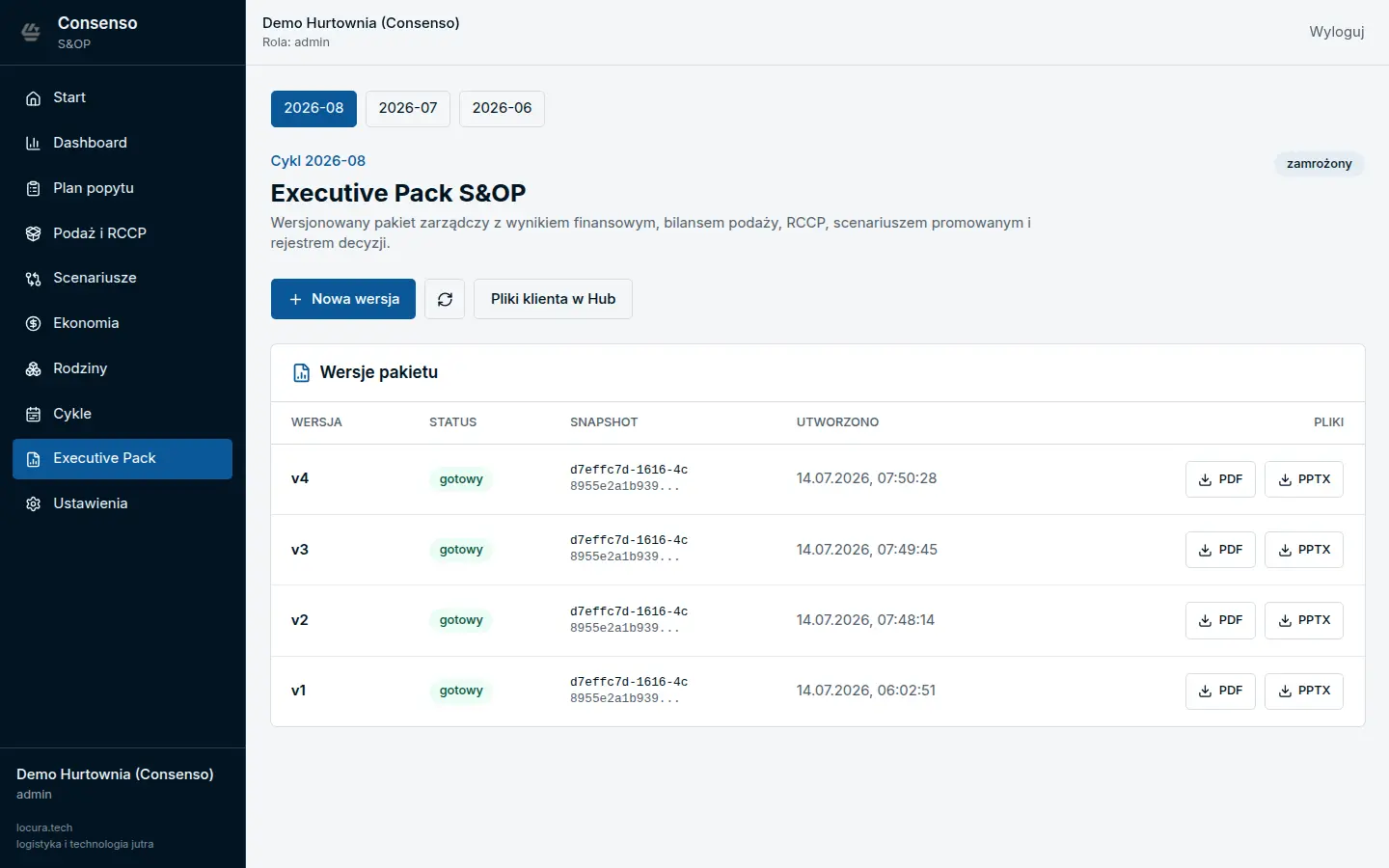Open Plan popytu section
Screen dimensions: 1389x868
(x=123, y=188)
